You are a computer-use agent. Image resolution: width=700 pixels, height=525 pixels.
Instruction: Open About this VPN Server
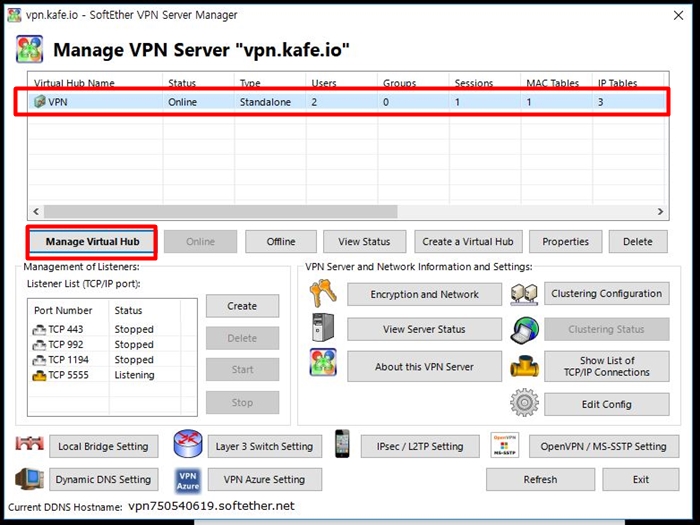click(x=425, y=367)
